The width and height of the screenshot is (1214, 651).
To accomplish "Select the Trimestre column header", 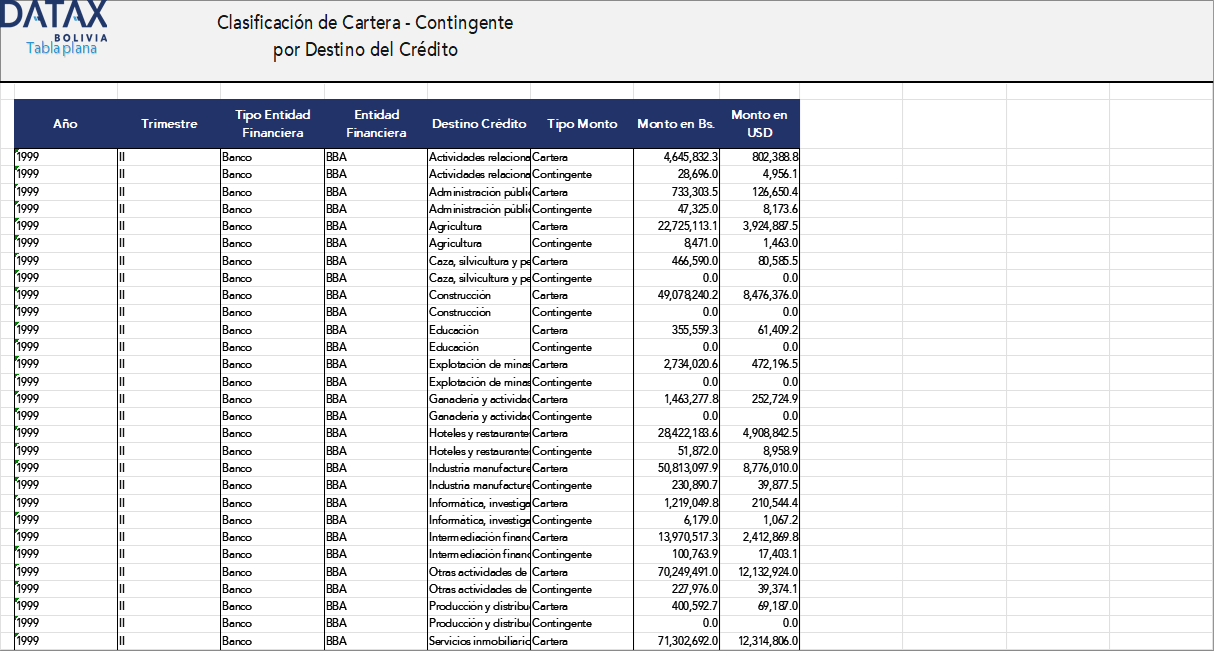I will pyautogui.click(x=169, y=124).
